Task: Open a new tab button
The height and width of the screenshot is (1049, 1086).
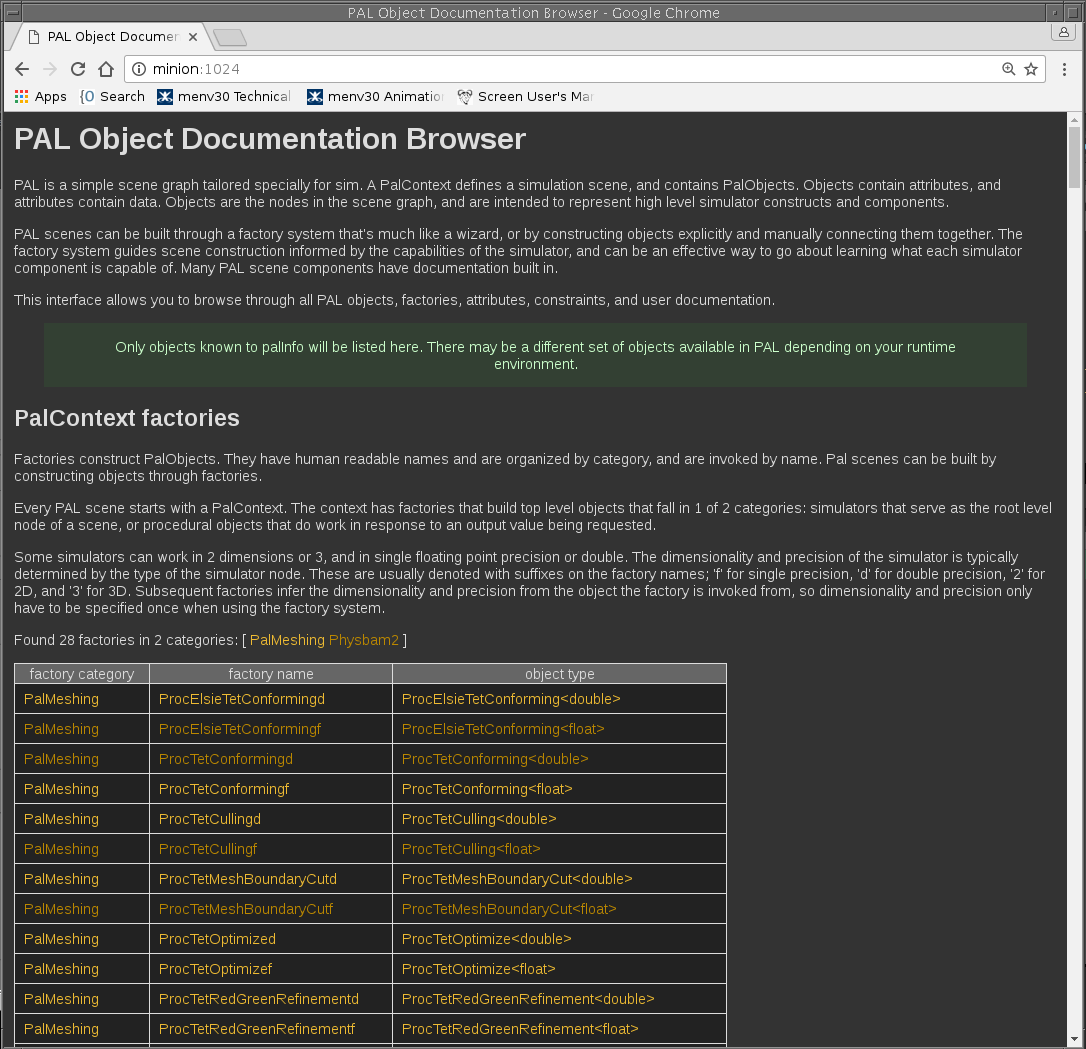Action: click(x=230, y=38)
